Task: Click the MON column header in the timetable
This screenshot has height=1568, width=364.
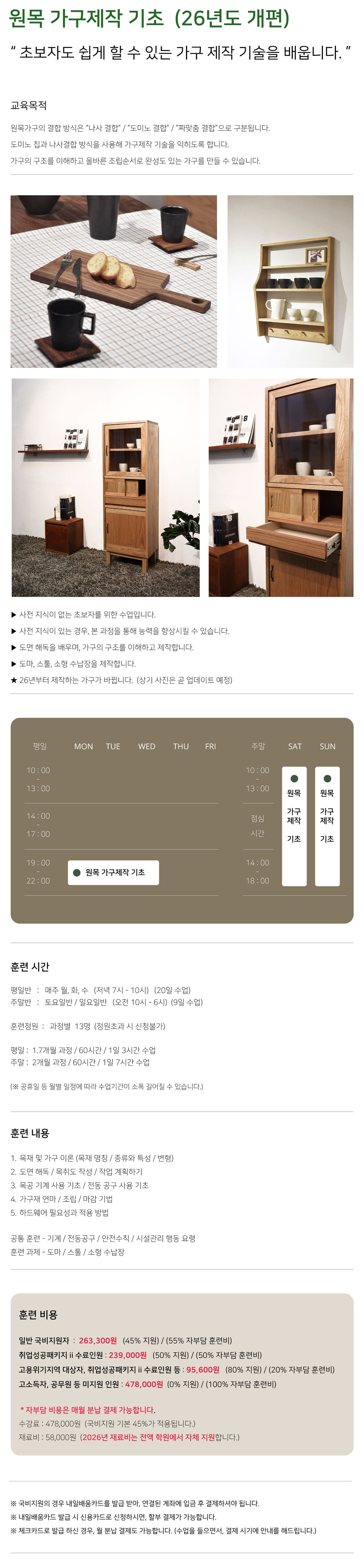Action: coord(83,746)
